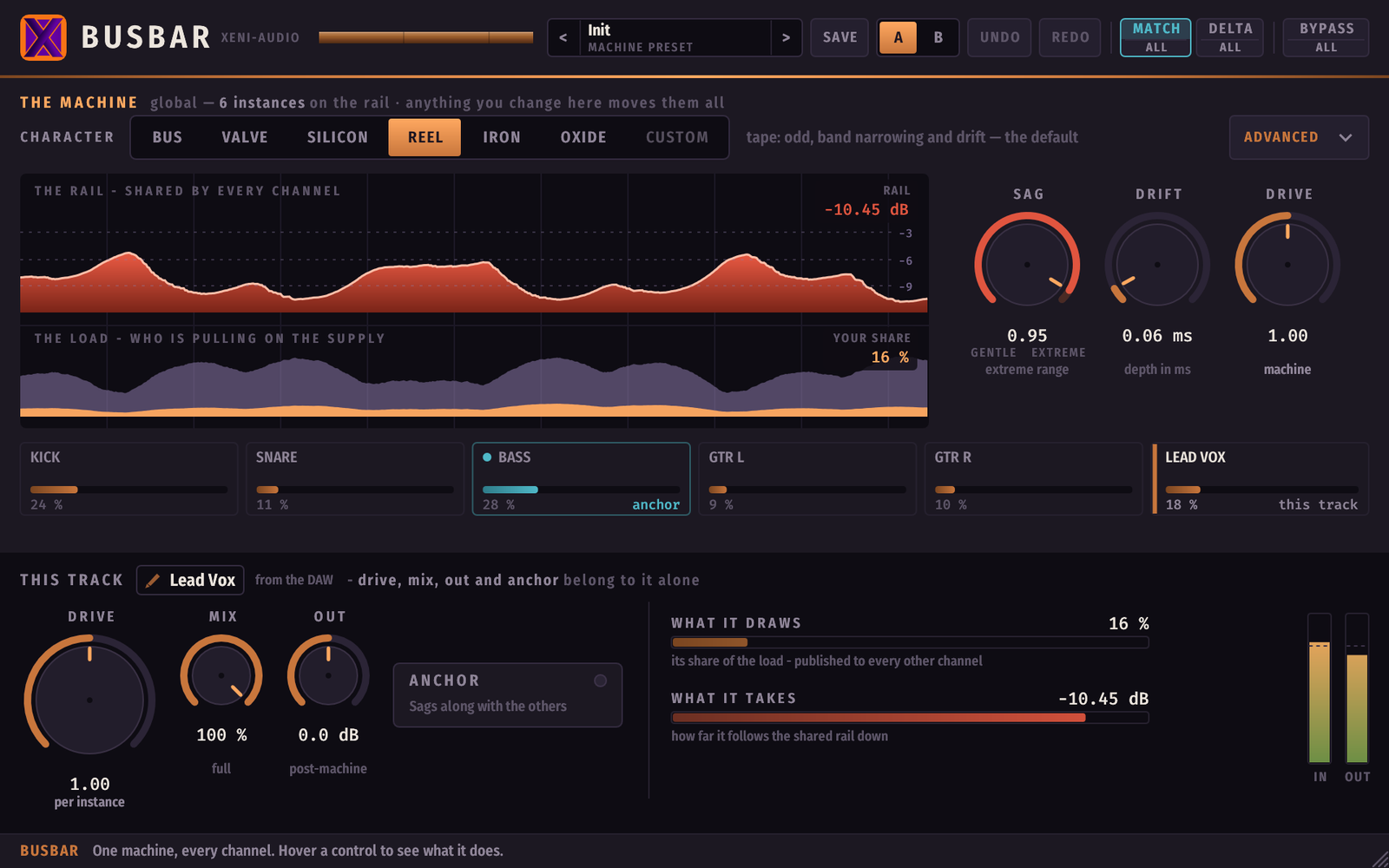Image resolution: width=1389 pixels, height=868 pixels.
Task: Expand the Advanced section
Action: click(x=1299, y=137)
